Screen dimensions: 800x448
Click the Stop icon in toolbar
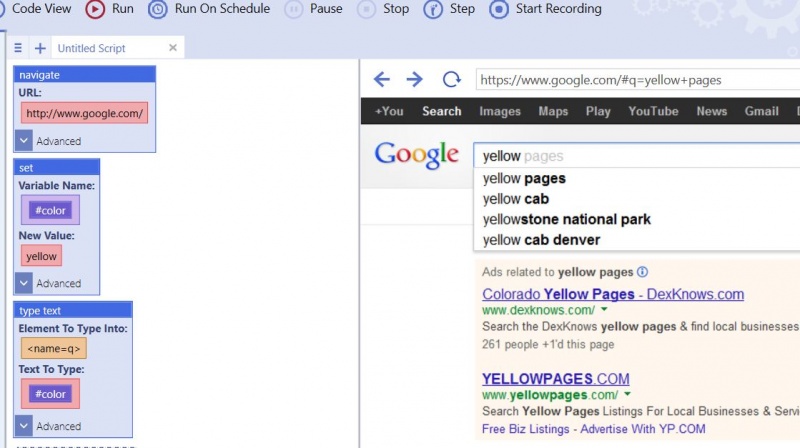[x=366, y=9]
